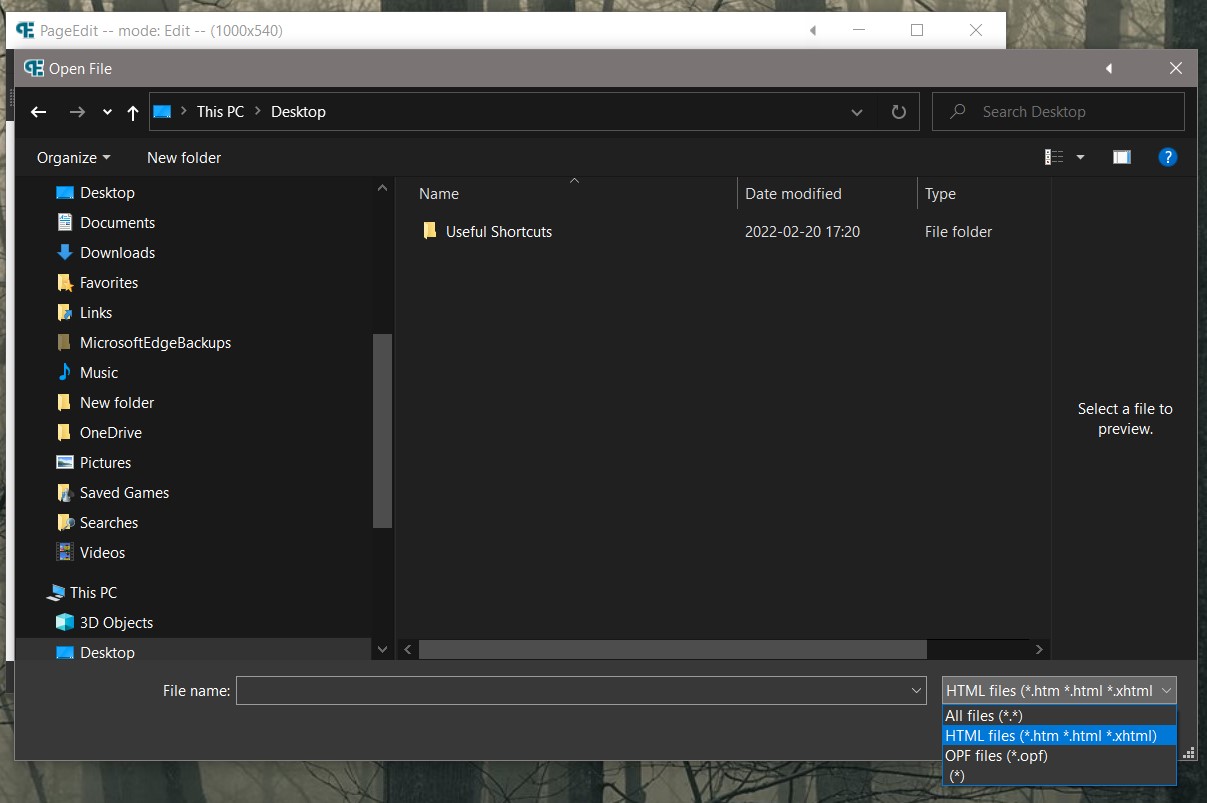Go back using the left arrow
1207x803 pixels.
click(39, 112)
